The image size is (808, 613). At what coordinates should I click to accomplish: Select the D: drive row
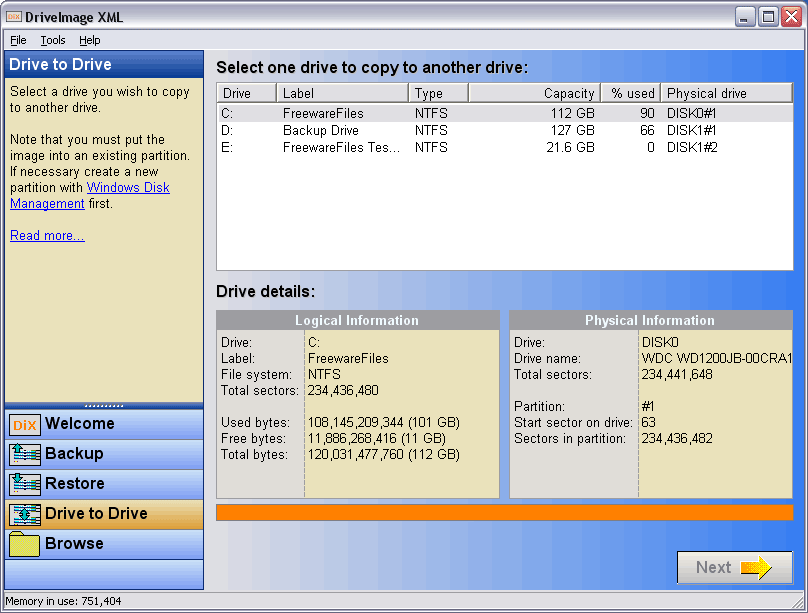pyautogui.click(x=505, y=130)
